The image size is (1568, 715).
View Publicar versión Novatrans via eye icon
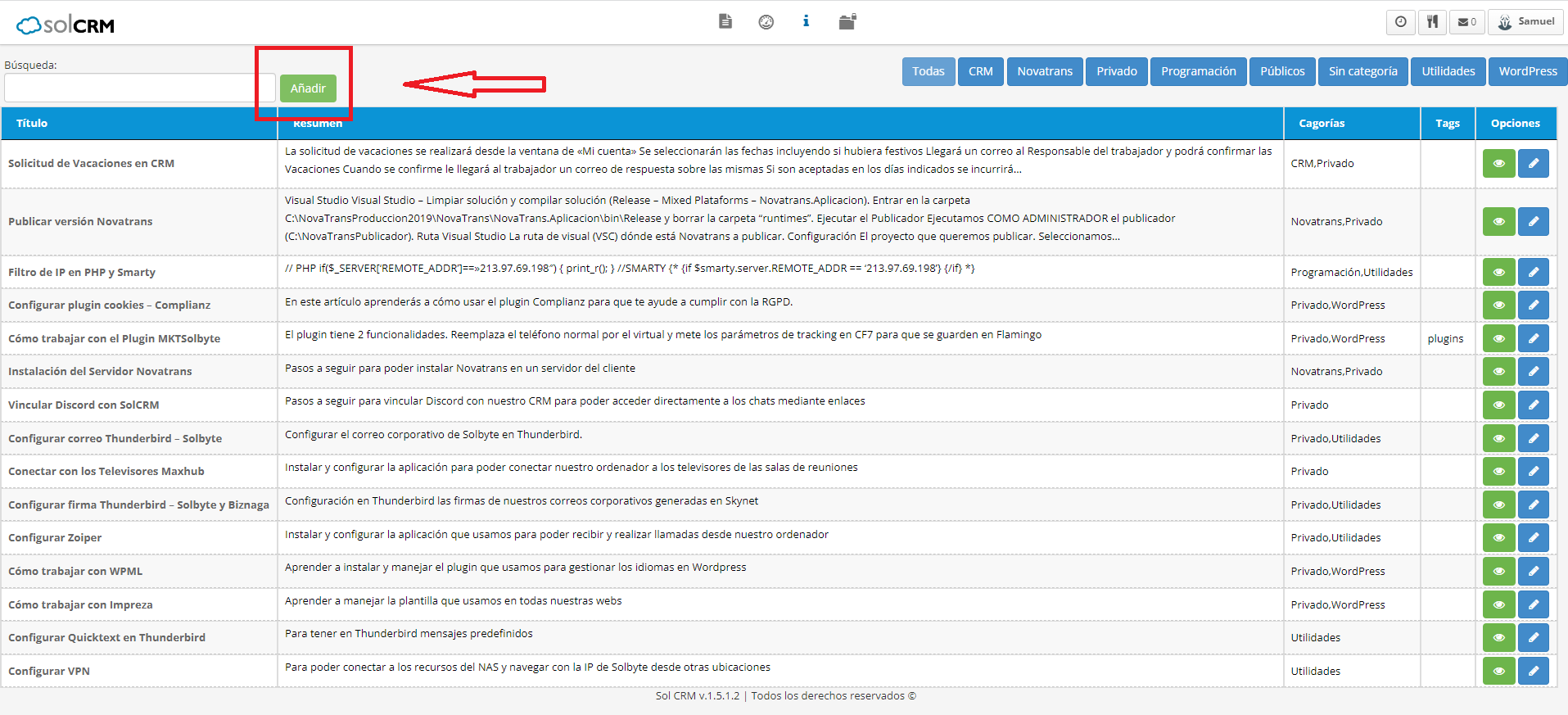[1498, 221]
